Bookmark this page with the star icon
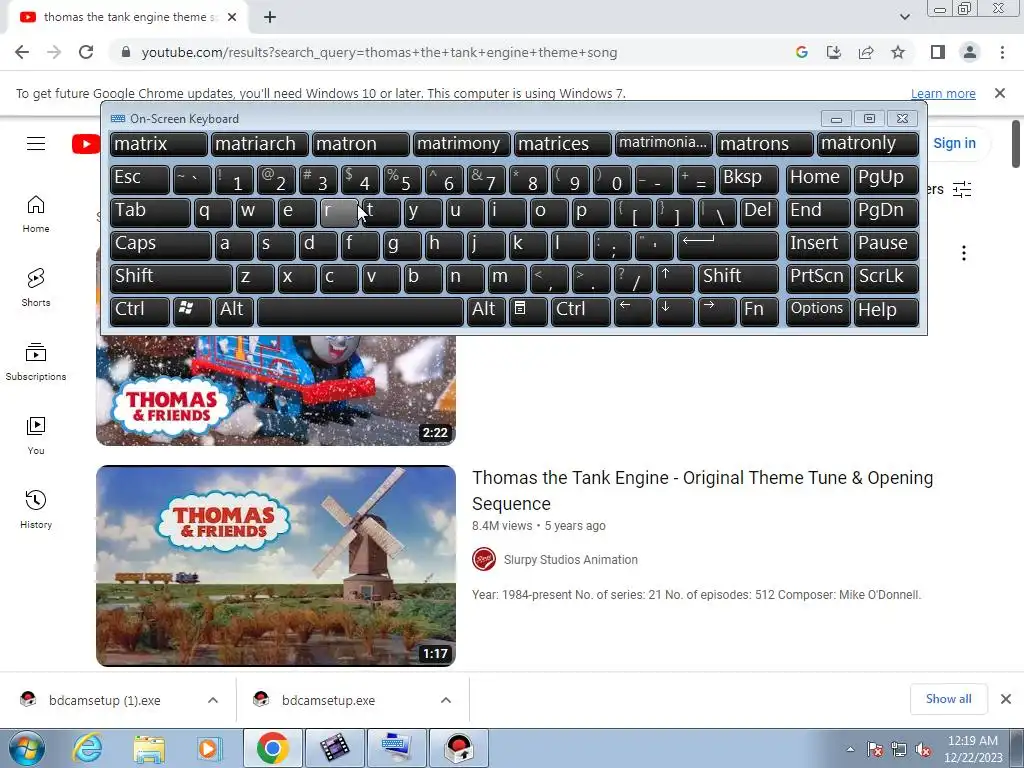 pos(898,52)
